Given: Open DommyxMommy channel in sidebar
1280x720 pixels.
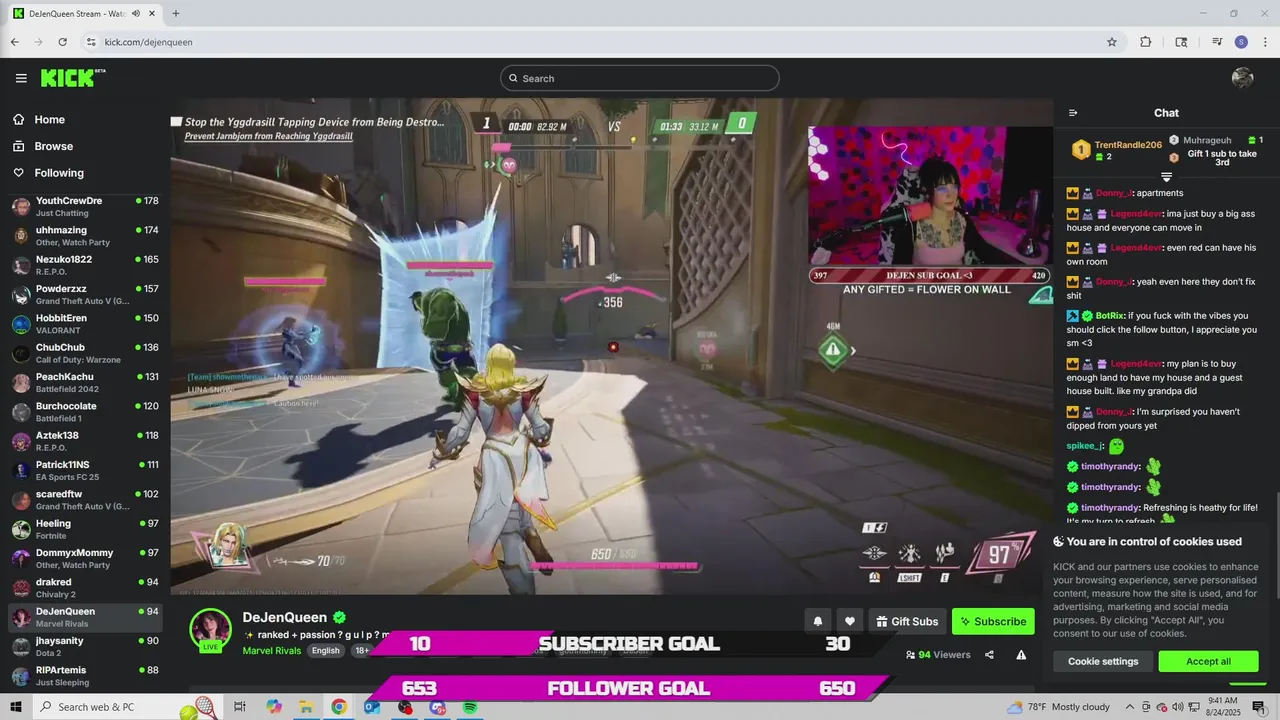Looking at the screenshot, I should 85,559.
